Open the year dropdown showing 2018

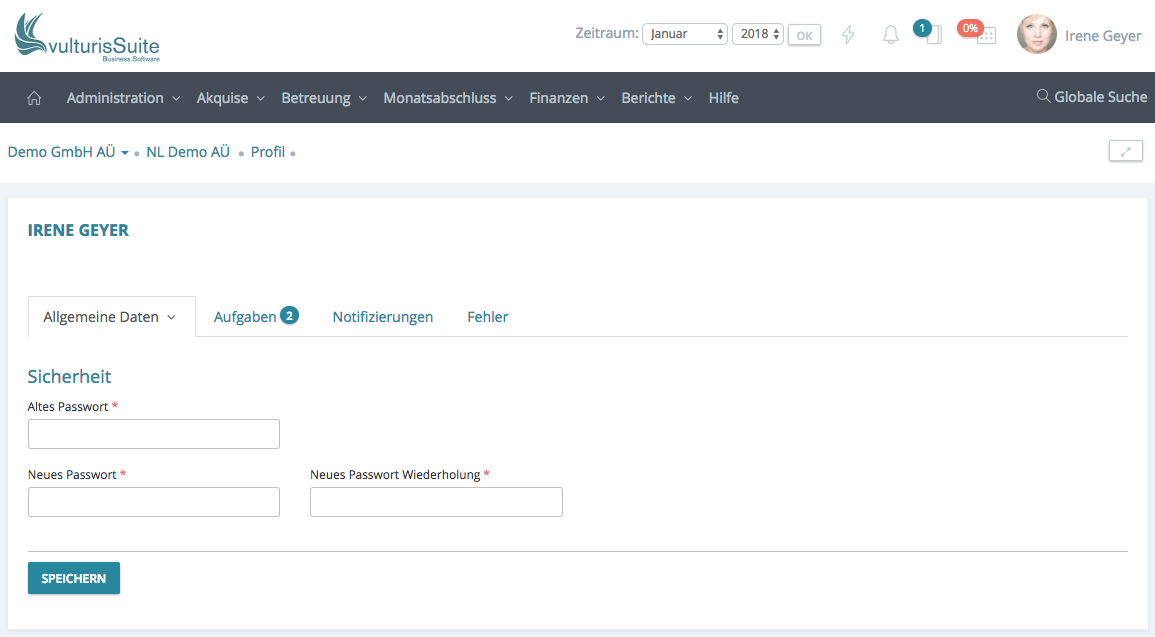[x=757, y=34]
